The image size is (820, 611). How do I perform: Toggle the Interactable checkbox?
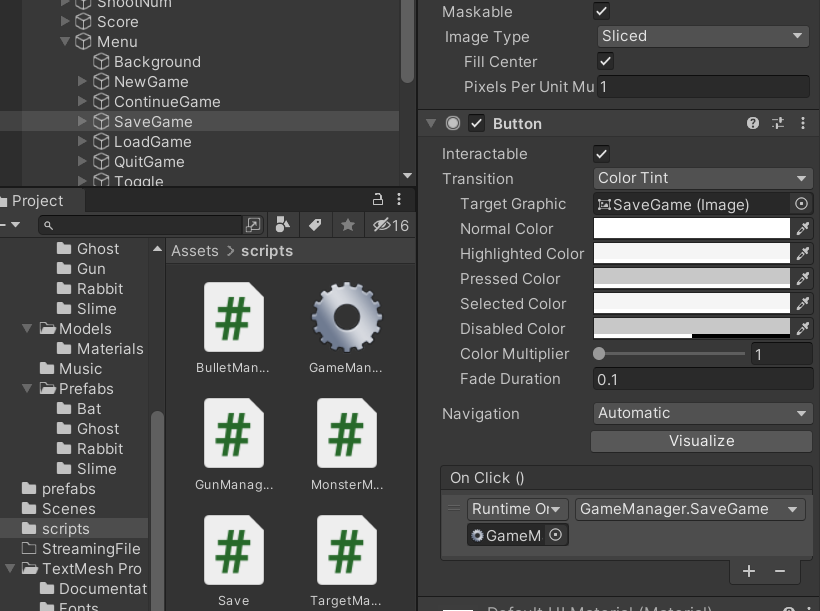[601, 154]
